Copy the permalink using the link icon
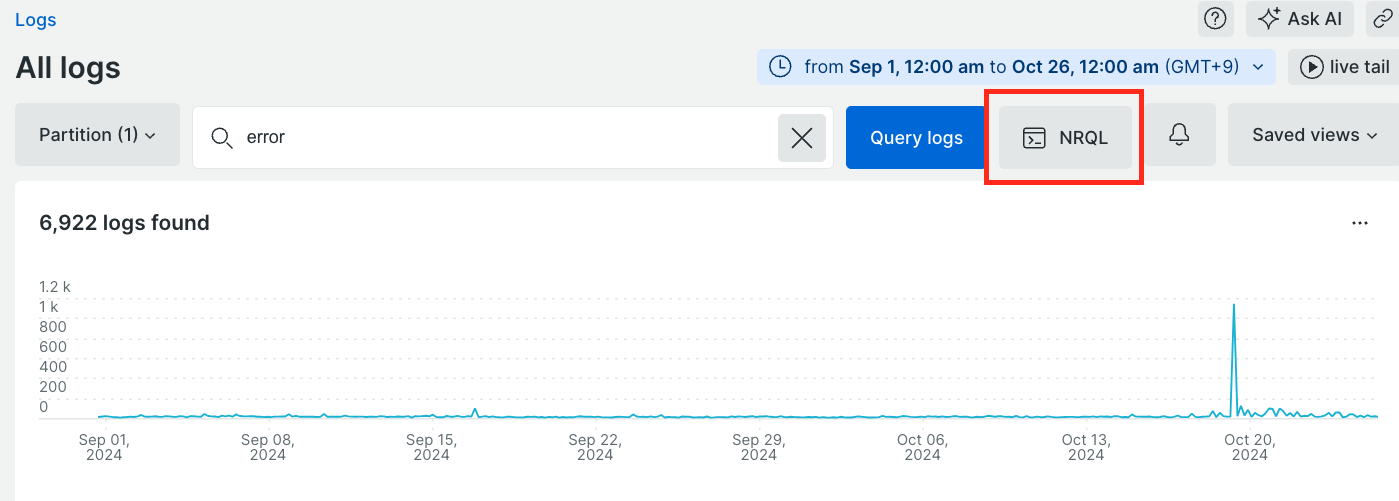 click(1385, 18)
